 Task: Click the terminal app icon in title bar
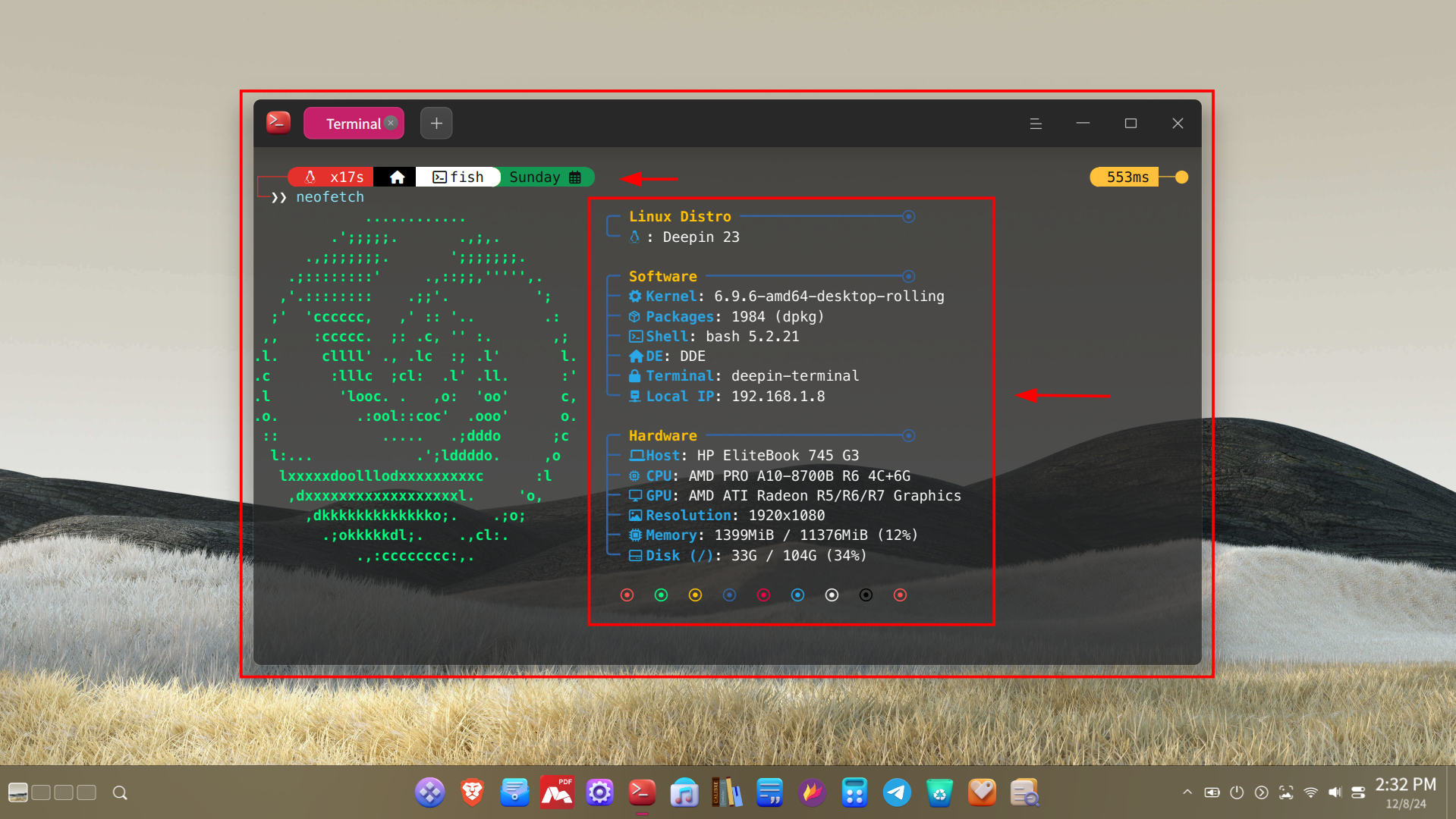pos(278,122)
